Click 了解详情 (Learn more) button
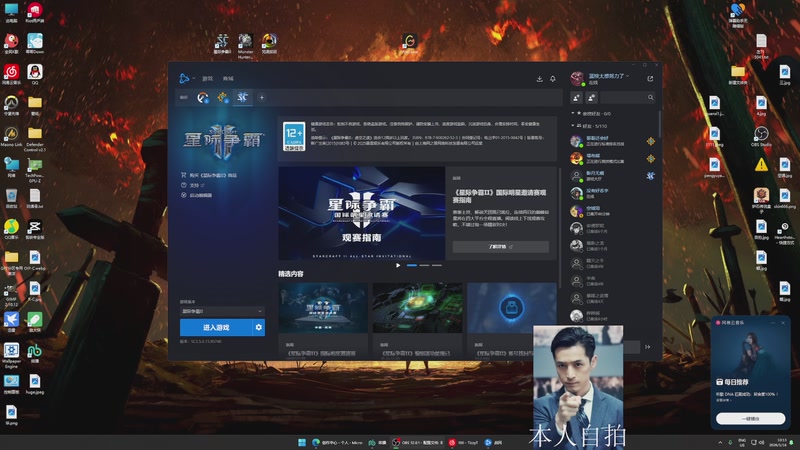 pos(501,246)
